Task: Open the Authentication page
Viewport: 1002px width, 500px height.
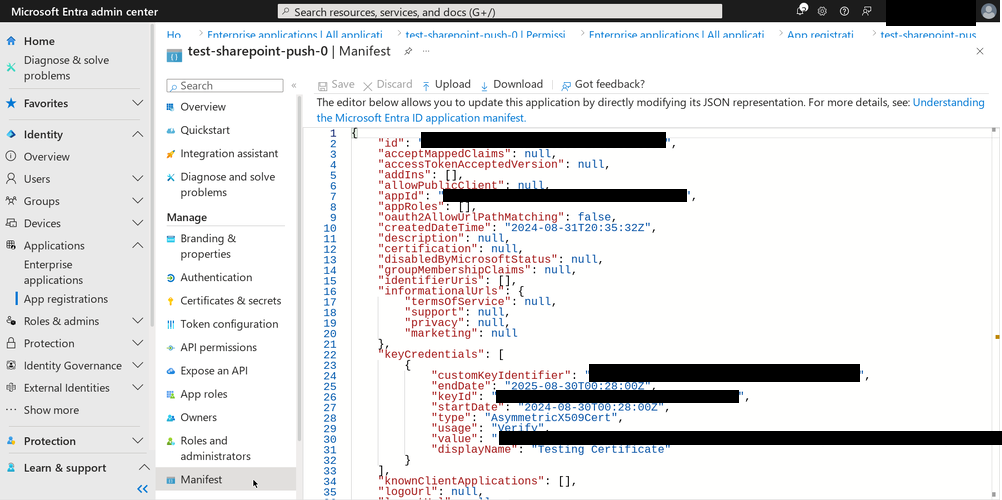Action: [x=216, y=277]
